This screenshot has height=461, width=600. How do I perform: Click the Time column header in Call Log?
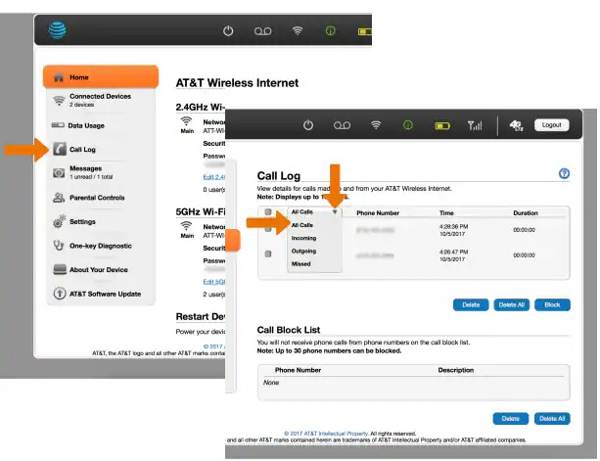pos(447,213)
